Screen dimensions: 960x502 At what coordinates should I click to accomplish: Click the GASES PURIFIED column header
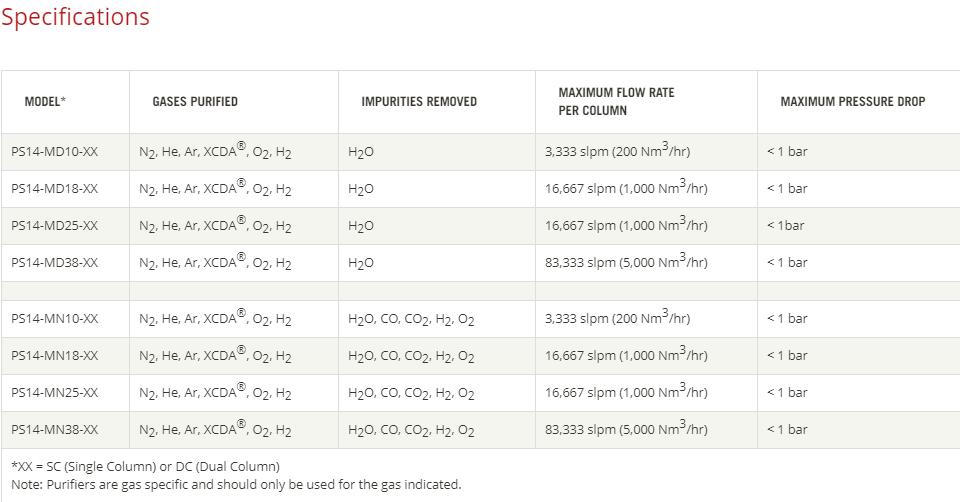(195, 102)
